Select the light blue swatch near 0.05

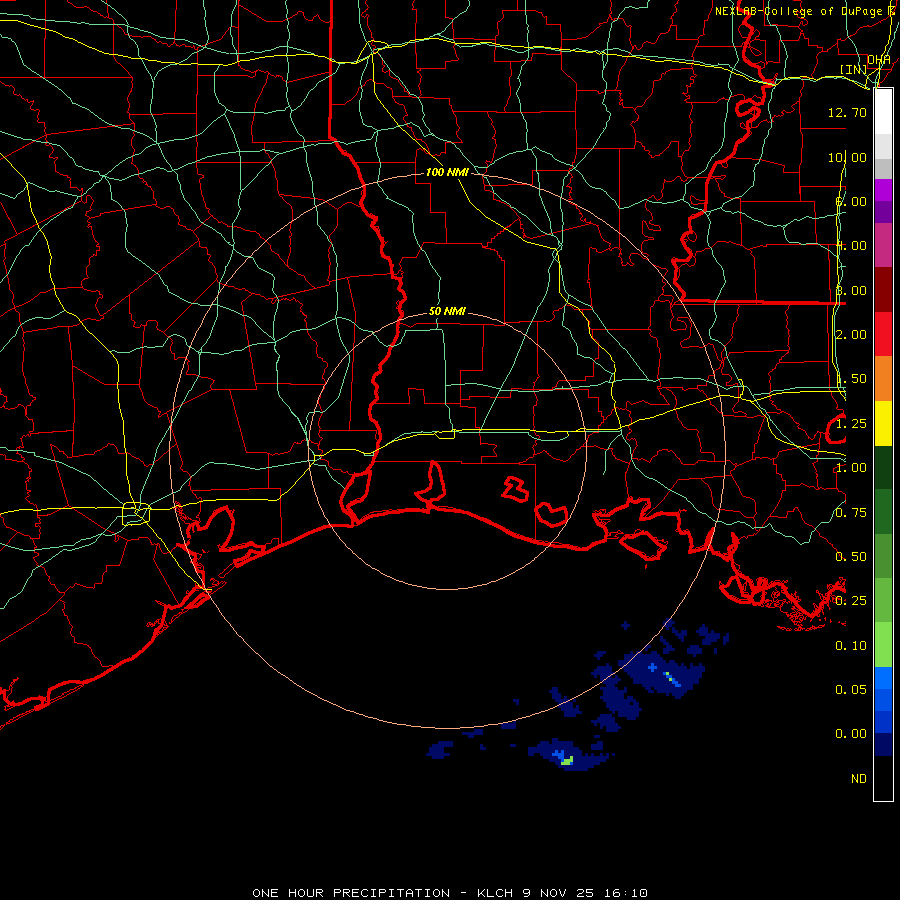pyautogui.click(x=883, y=678)
